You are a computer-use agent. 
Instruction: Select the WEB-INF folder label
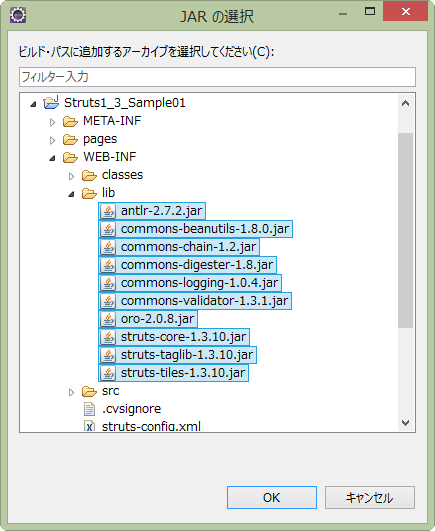[x=110, y=157]
